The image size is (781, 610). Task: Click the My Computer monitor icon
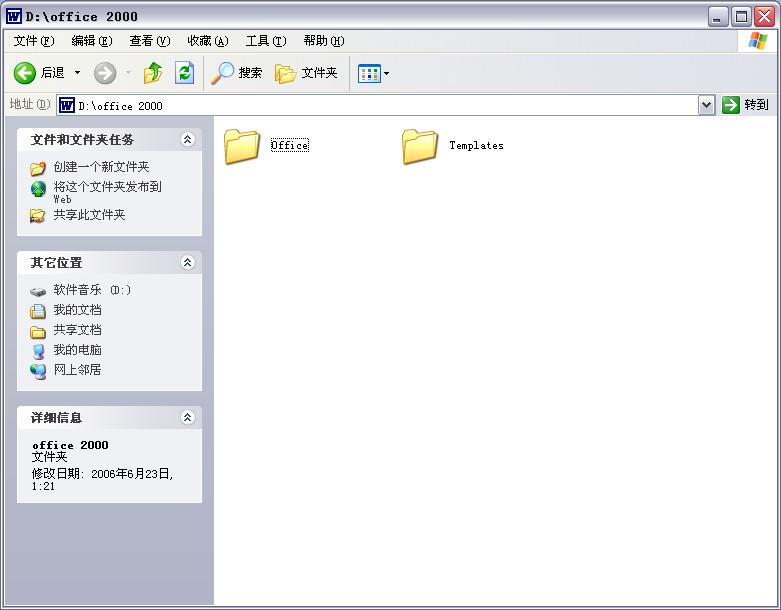[x=38, y=351]
